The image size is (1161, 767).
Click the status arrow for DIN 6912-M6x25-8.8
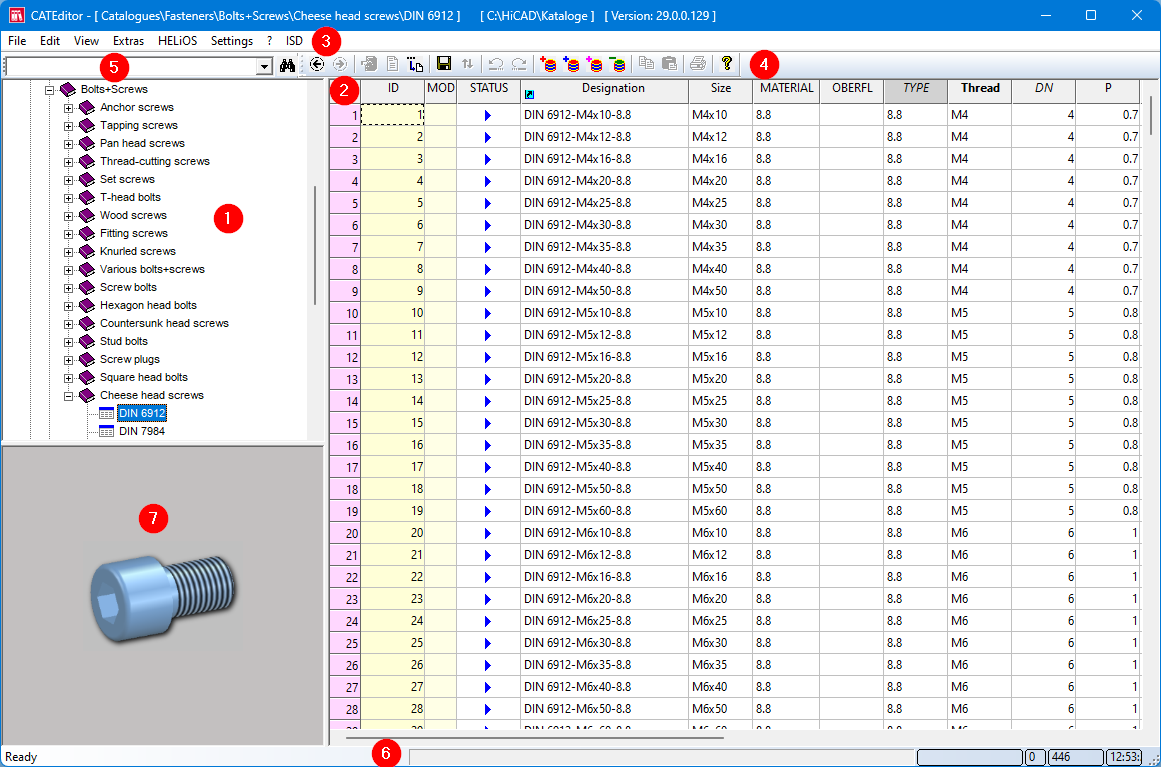pyautogui.click(x=487, y=621)
